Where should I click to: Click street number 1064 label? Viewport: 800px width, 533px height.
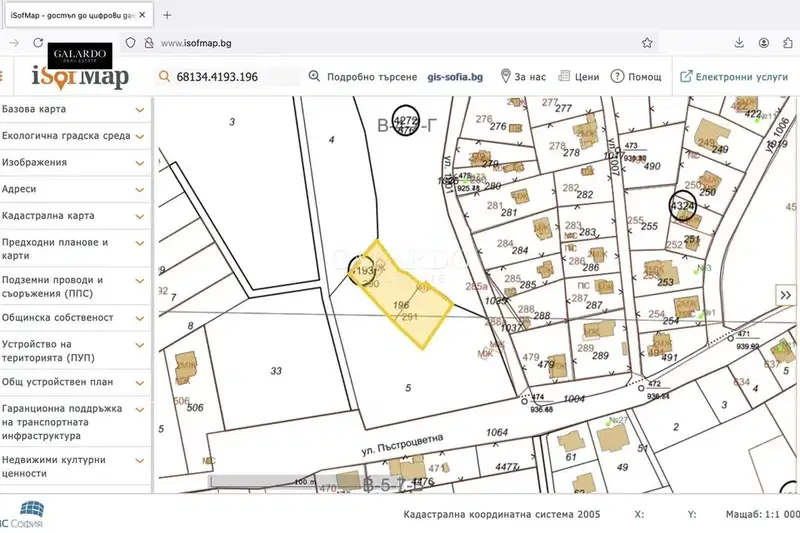coord(497,433)
